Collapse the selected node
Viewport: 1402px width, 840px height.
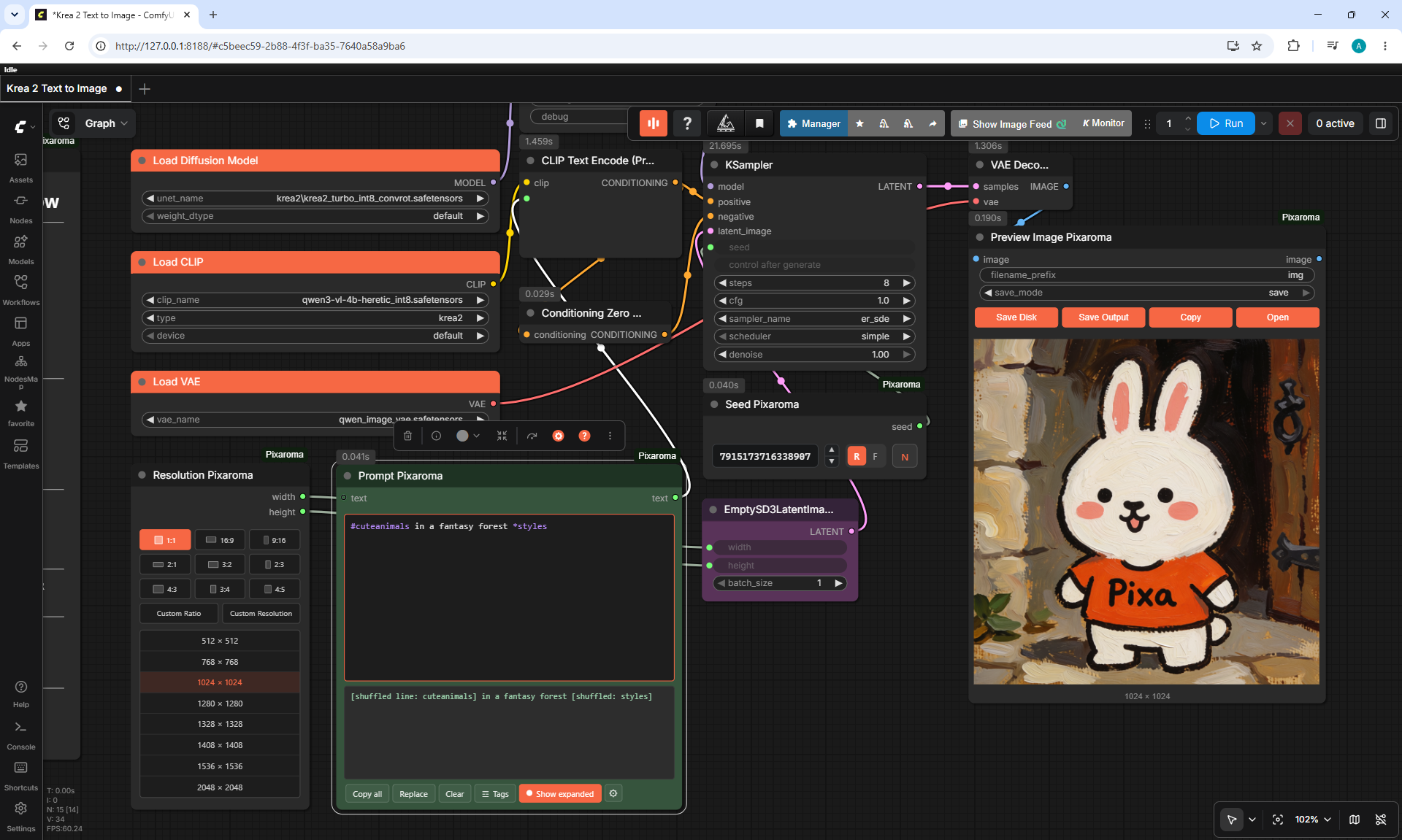(502, 436)
